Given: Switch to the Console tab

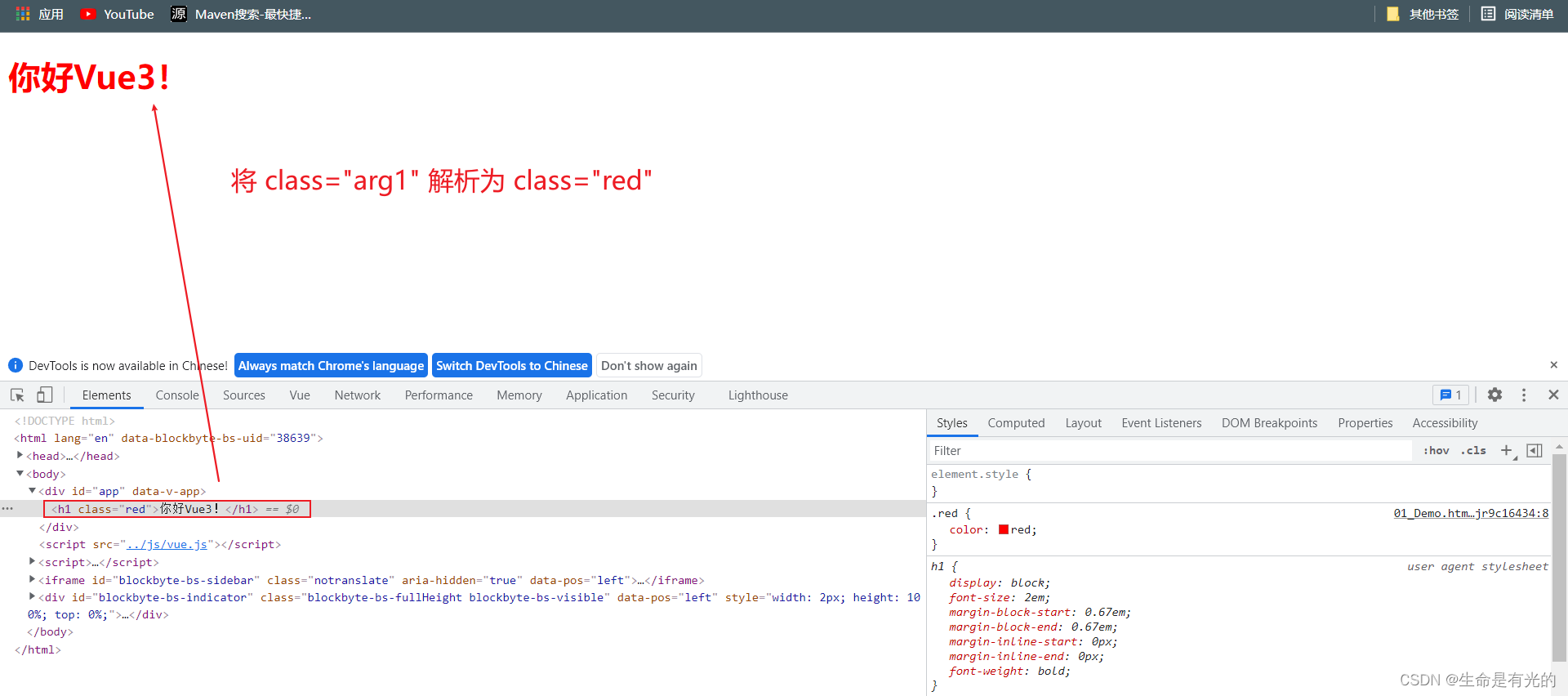Looking at the screenshot, I should (177, 395).
